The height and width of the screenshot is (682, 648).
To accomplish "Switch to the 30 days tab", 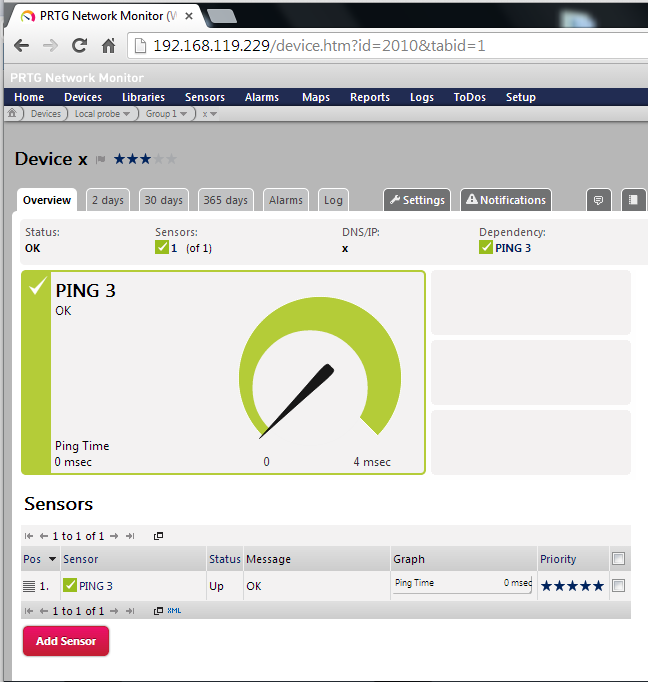I will coord(164,200).
